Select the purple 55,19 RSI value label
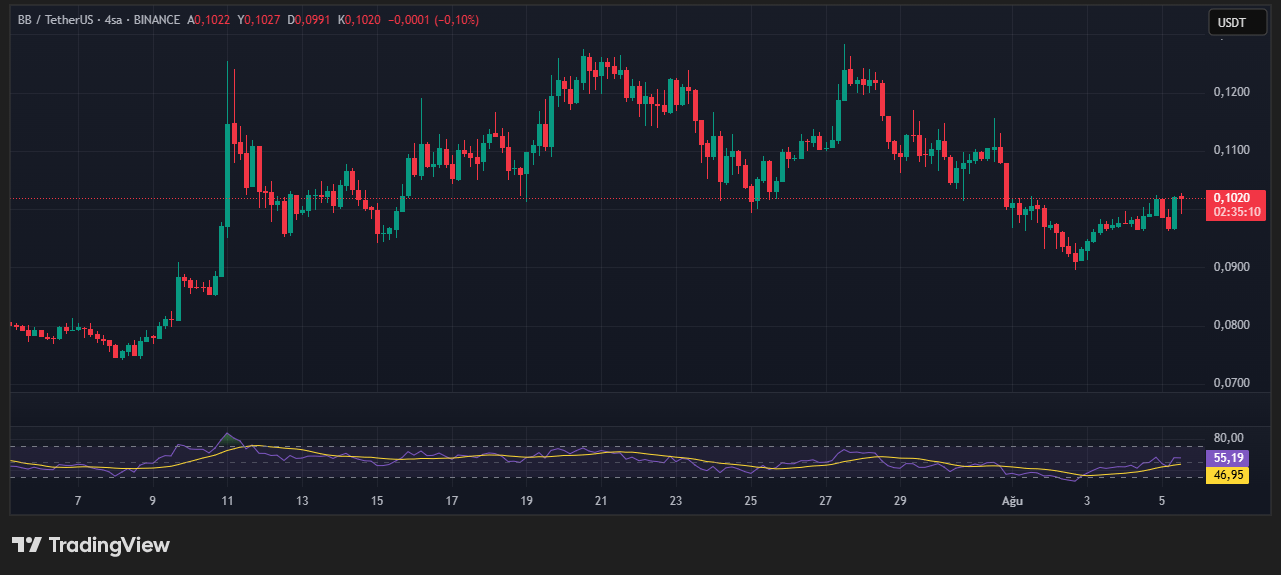1281x575 pixels. click(1227, 458)
